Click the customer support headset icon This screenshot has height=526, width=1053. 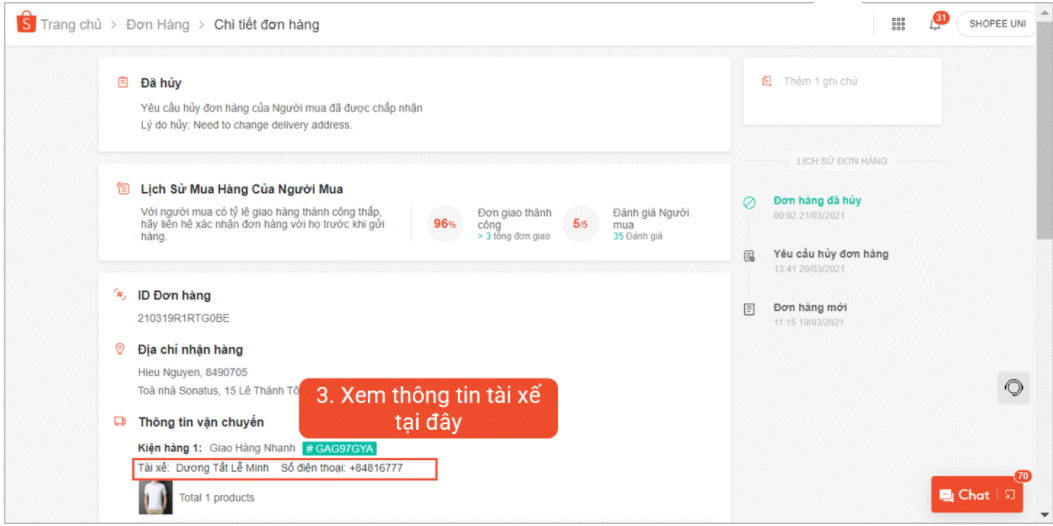[x=1014, y=387]
